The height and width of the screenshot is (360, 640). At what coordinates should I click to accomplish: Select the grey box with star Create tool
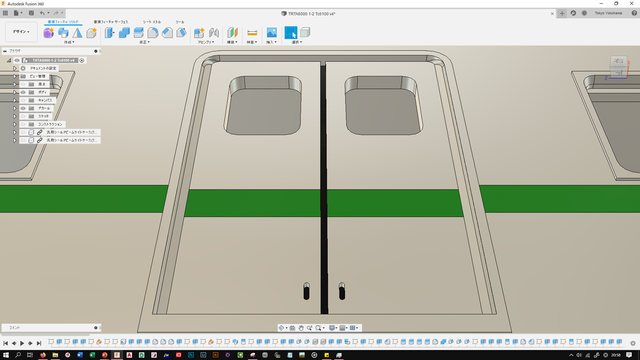click(91, 33)
